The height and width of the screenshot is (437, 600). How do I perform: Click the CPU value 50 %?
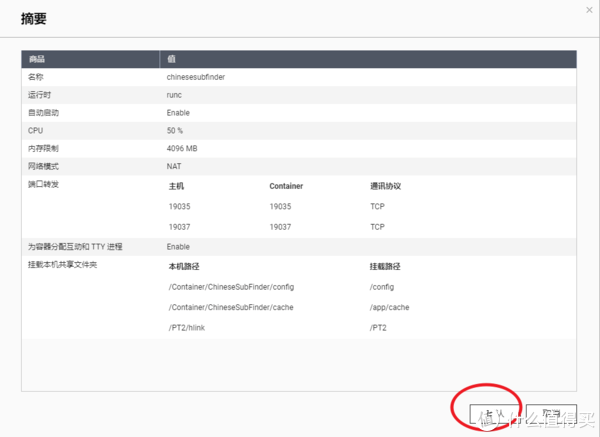[x=174, y=130]
